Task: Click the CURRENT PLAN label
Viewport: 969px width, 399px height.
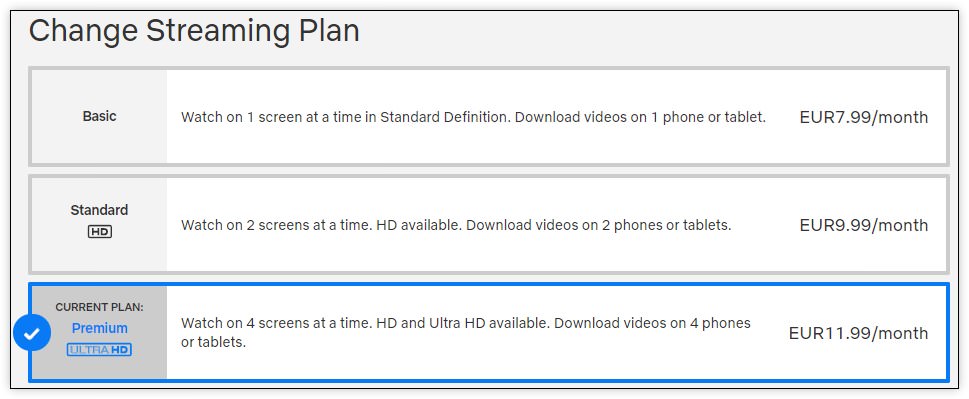Action: pos(99,307)
